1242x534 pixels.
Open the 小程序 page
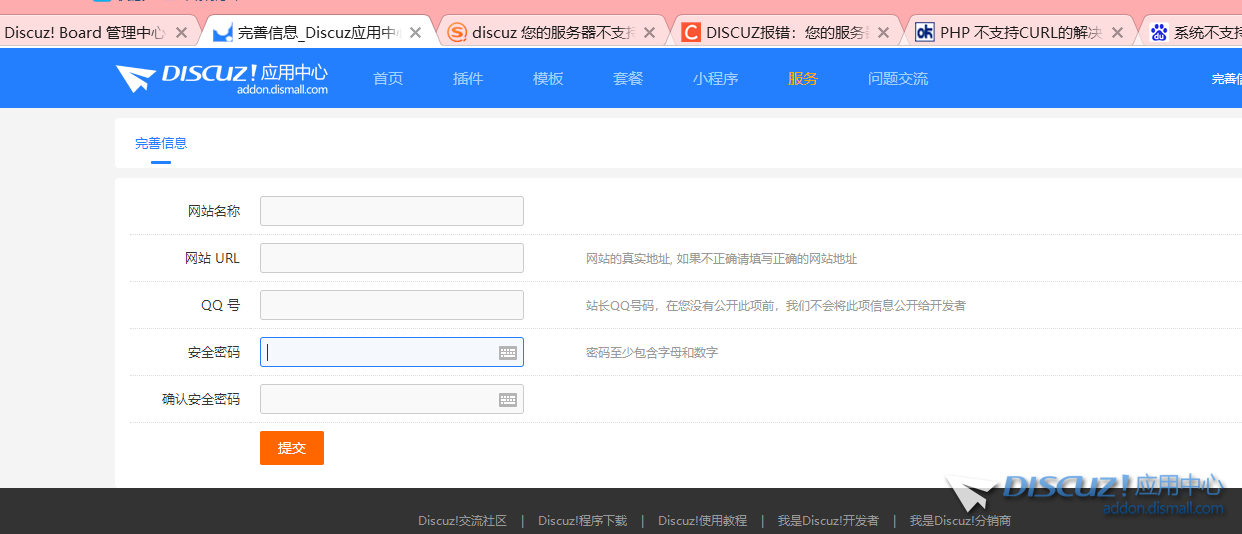[715, 79]
